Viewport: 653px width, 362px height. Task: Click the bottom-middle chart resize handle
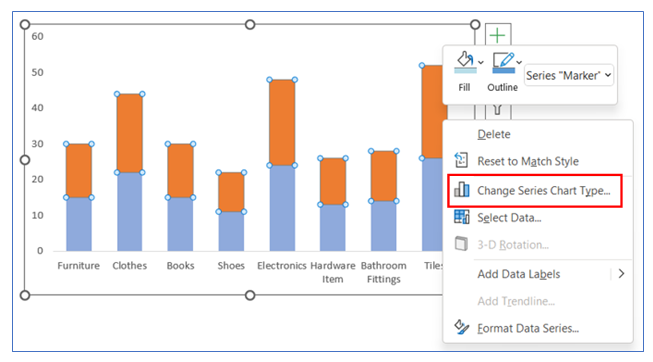click(250, 295)
